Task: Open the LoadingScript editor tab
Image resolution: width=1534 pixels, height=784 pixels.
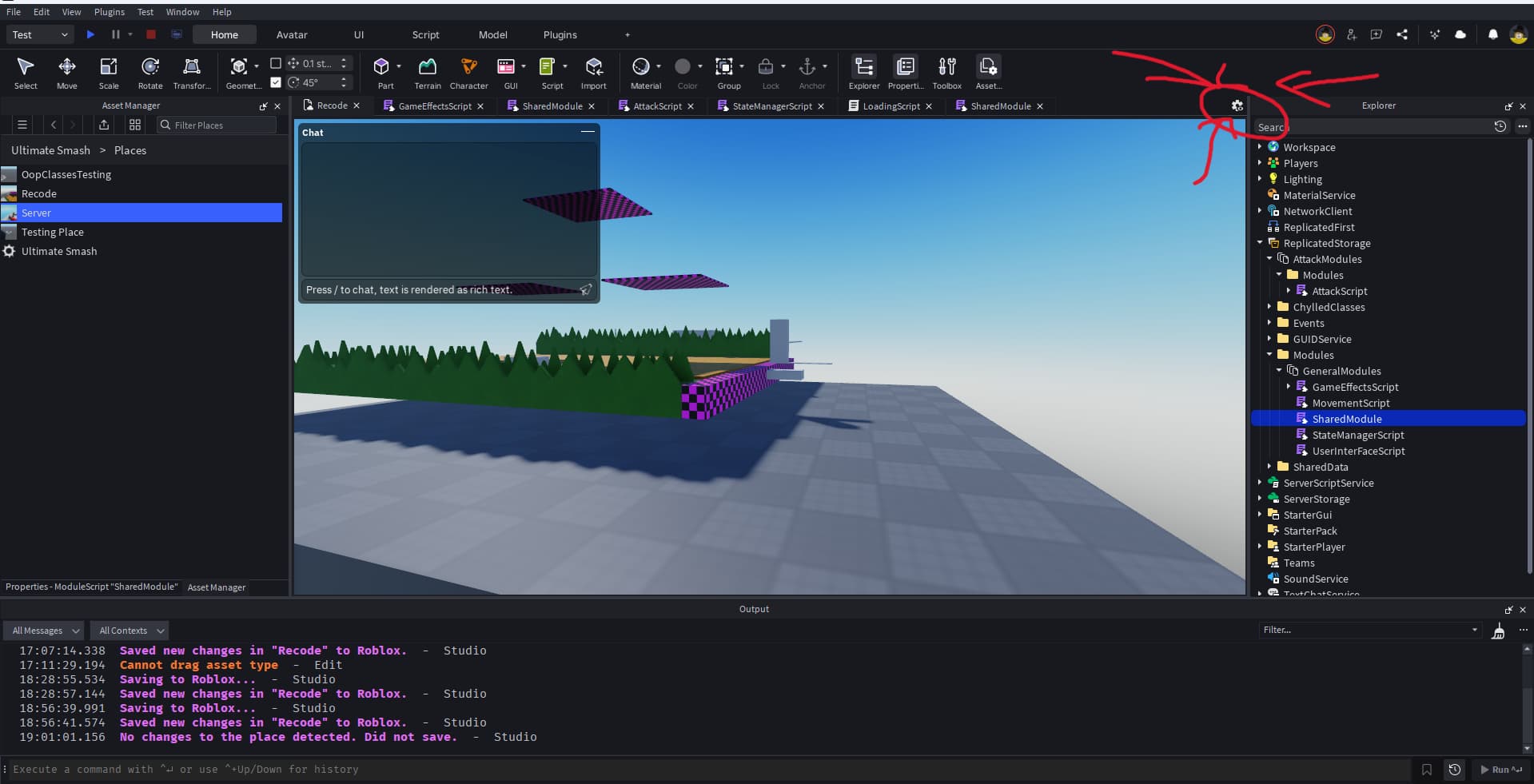Action: [891, 105]
